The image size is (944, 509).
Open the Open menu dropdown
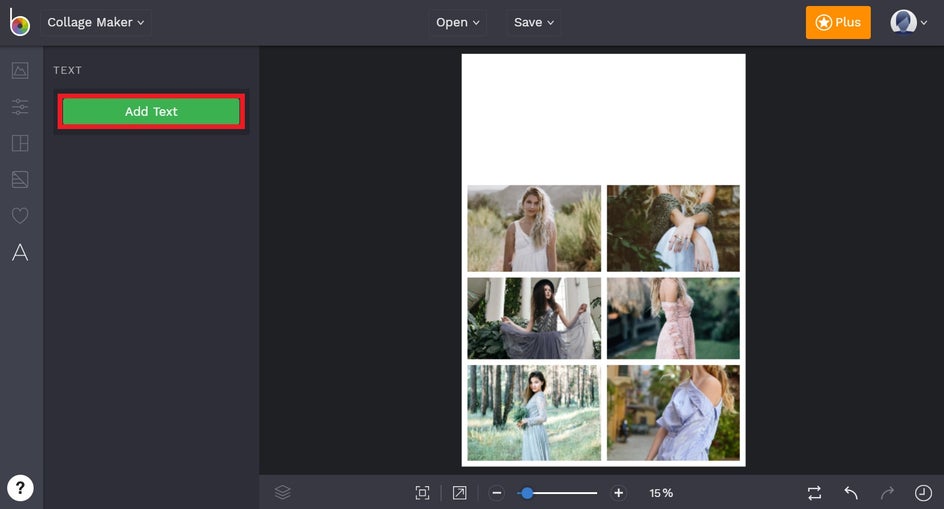click(458, 22)
